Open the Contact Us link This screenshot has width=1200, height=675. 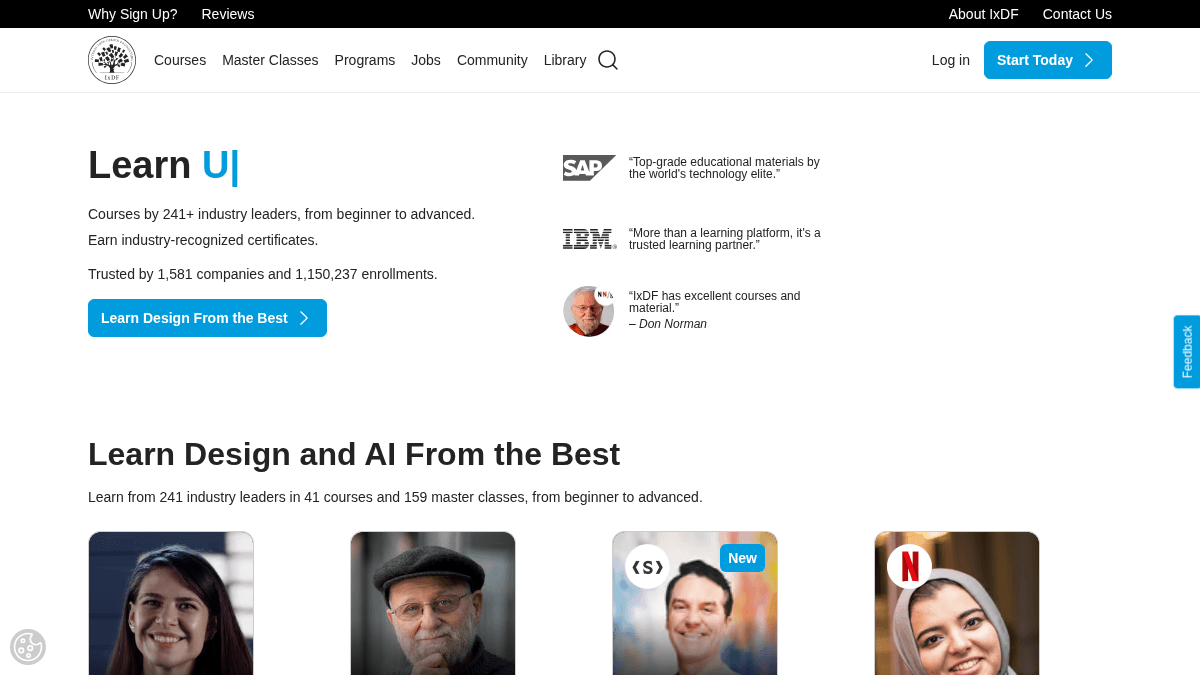(x=1077, y=14)
